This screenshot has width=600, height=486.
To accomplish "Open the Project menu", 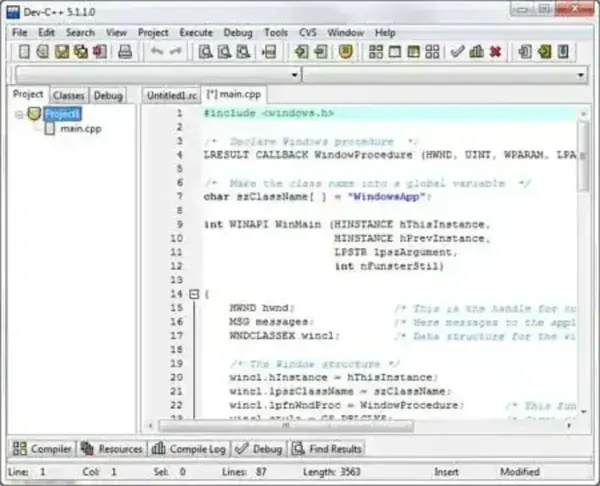I will (x=153, y=33).
